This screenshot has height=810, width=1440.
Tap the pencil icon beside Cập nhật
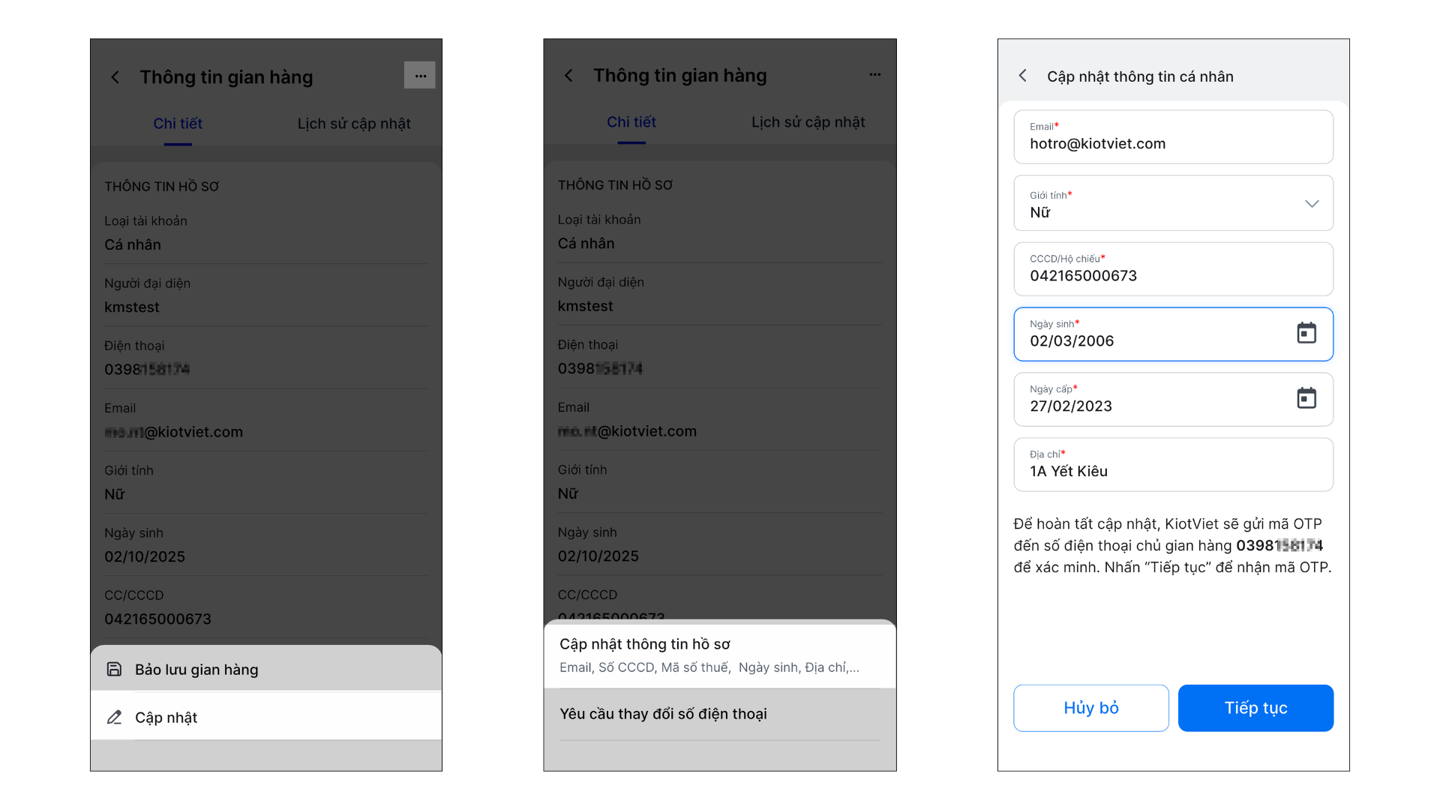[x=114, y=717]
